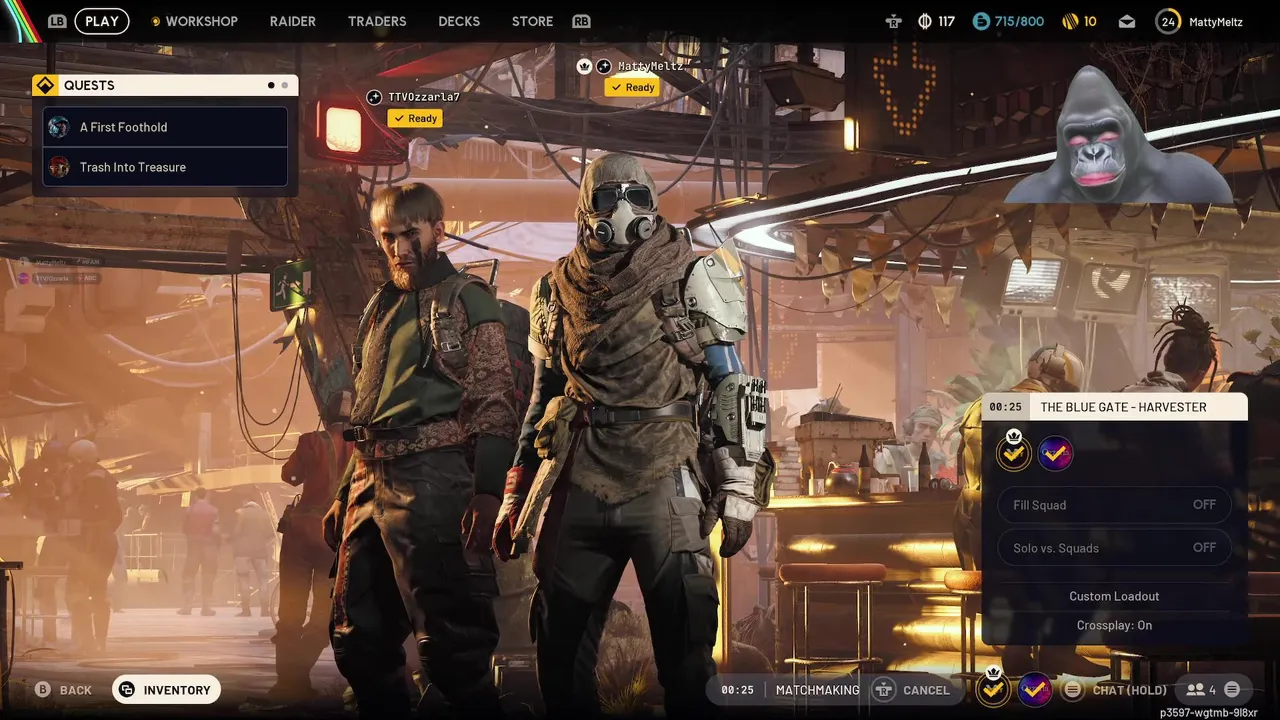Toggle the Fill Squad option
Viewport: 1280px width, 720px height.
click(x=1114, y=505)
